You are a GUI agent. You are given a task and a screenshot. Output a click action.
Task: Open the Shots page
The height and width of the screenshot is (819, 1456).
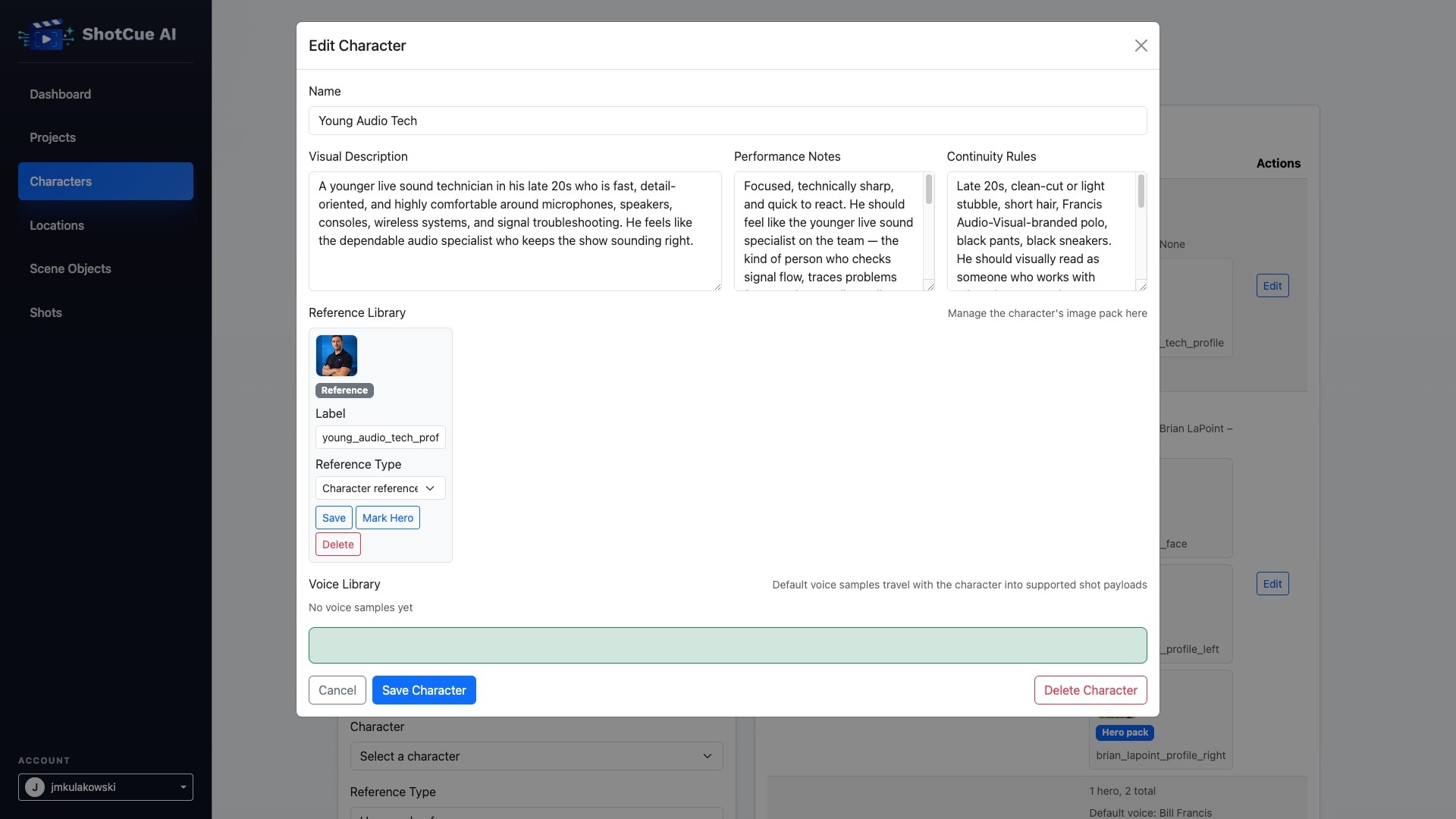coord(105,312)
